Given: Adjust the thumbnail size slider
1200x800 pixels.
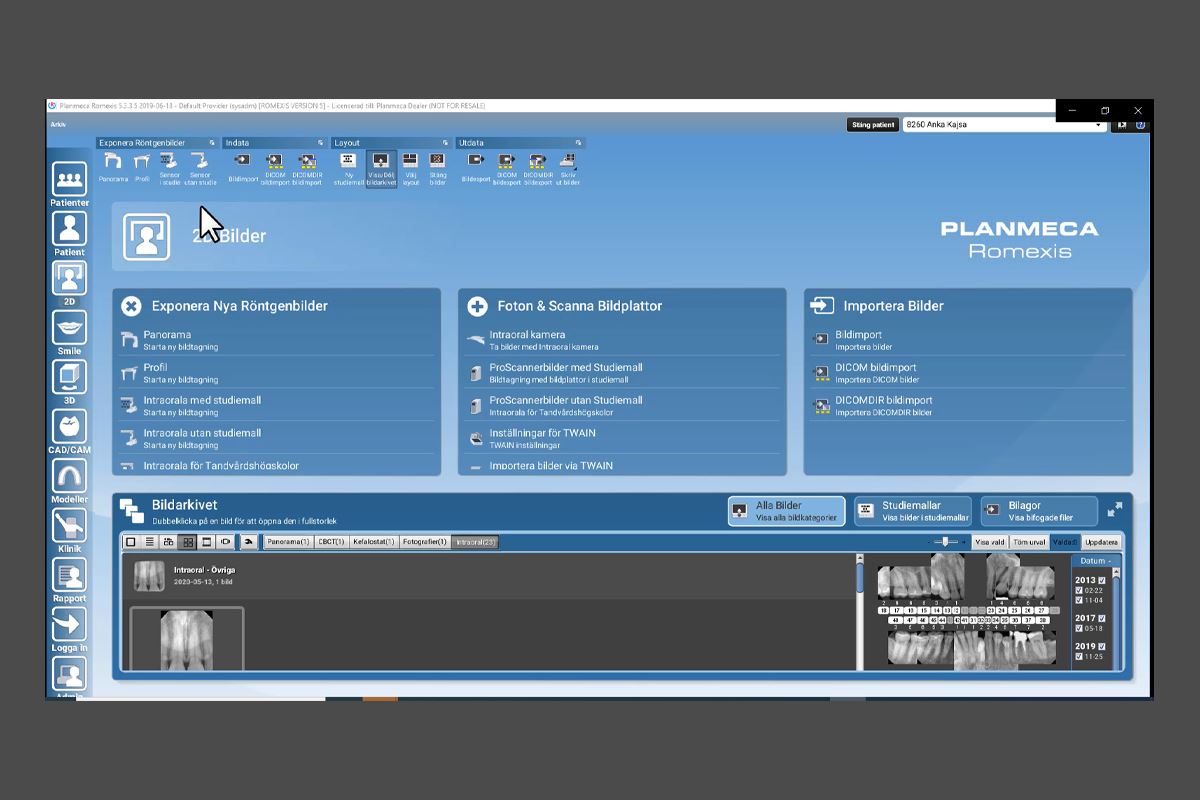Looking at the screenshot, I should coord(945,542).
